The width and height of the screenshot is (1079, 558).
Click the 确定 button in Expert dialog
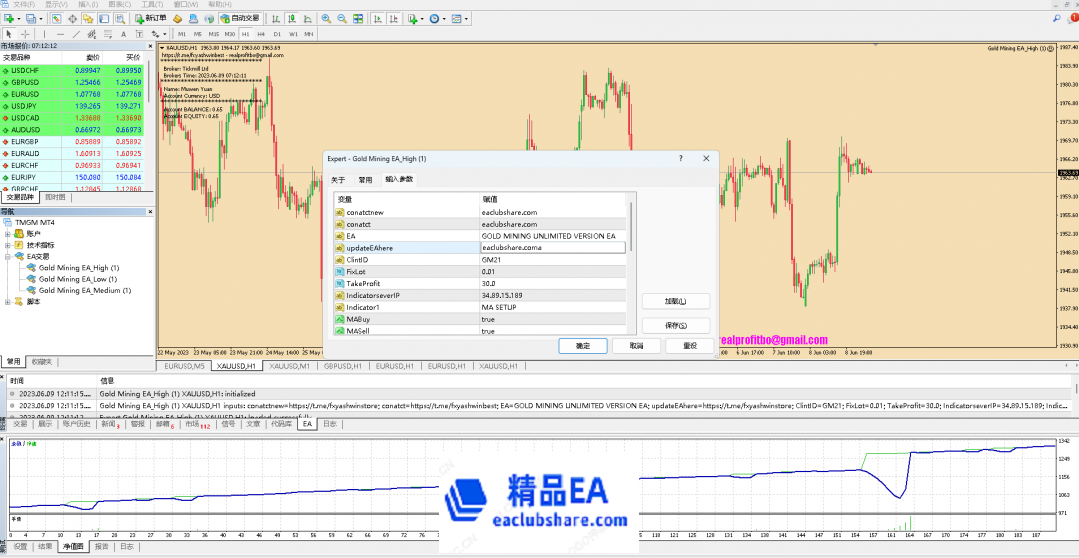coord(583,345)
